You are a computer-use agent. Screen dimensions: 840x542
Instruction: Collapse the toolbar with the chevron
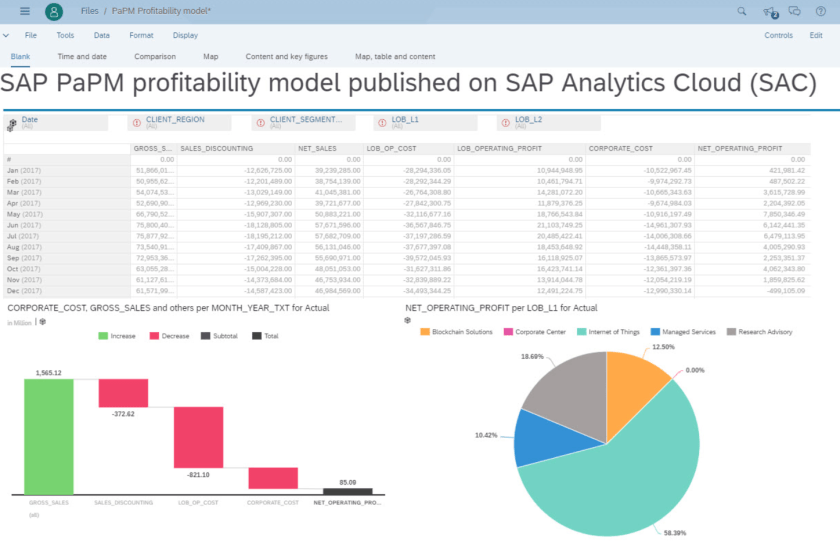(x=6, y=35)
